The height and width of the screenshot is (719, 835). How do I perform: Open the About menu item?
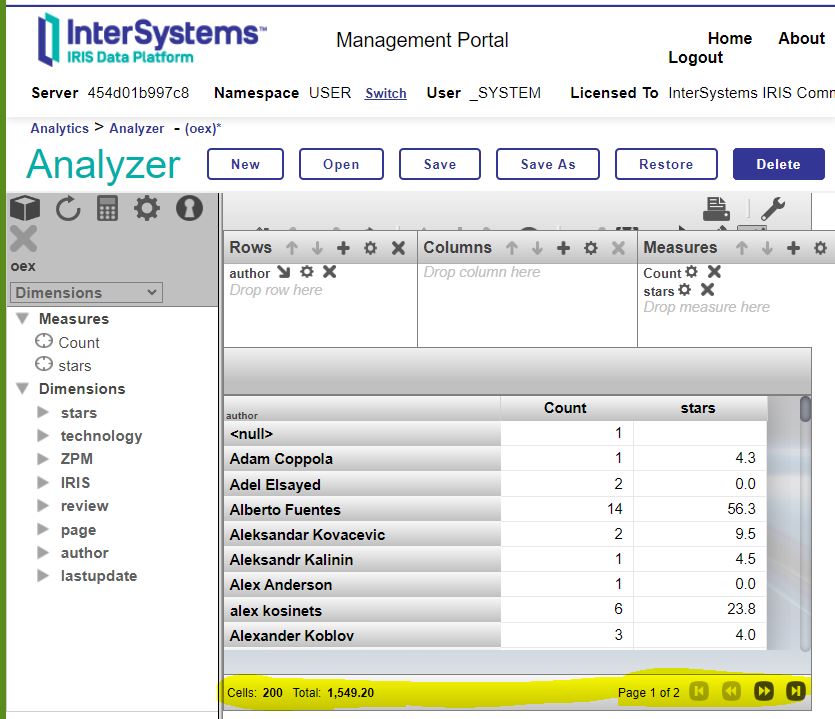(x=801, y=39)
